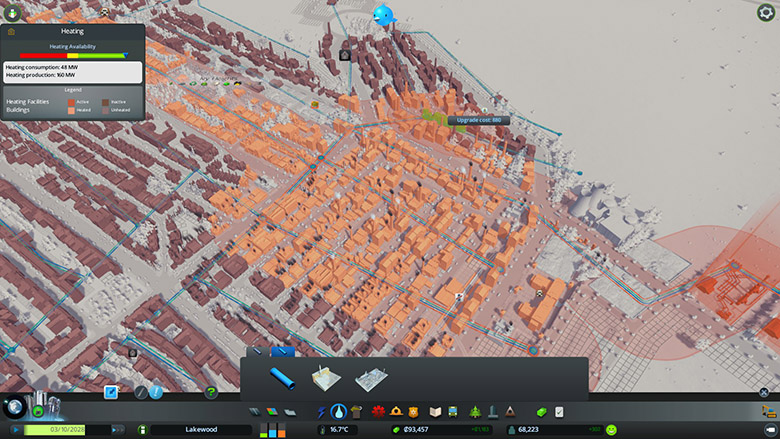780x439 pixels.
Task: Click the population count 68,223
Action: (528, 430)
